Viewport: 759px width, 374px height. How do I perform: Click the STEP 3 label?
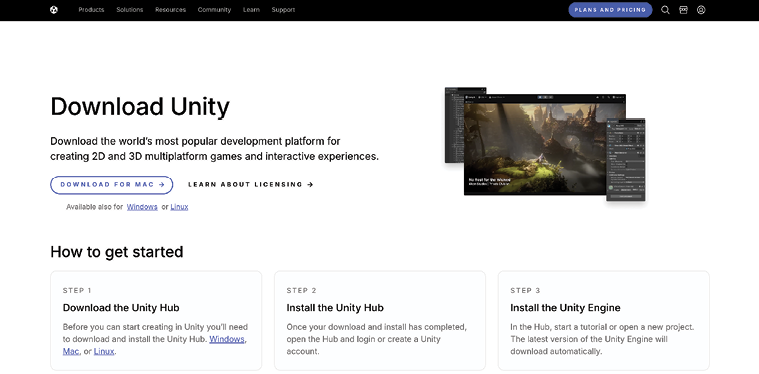tap(525, 290)
